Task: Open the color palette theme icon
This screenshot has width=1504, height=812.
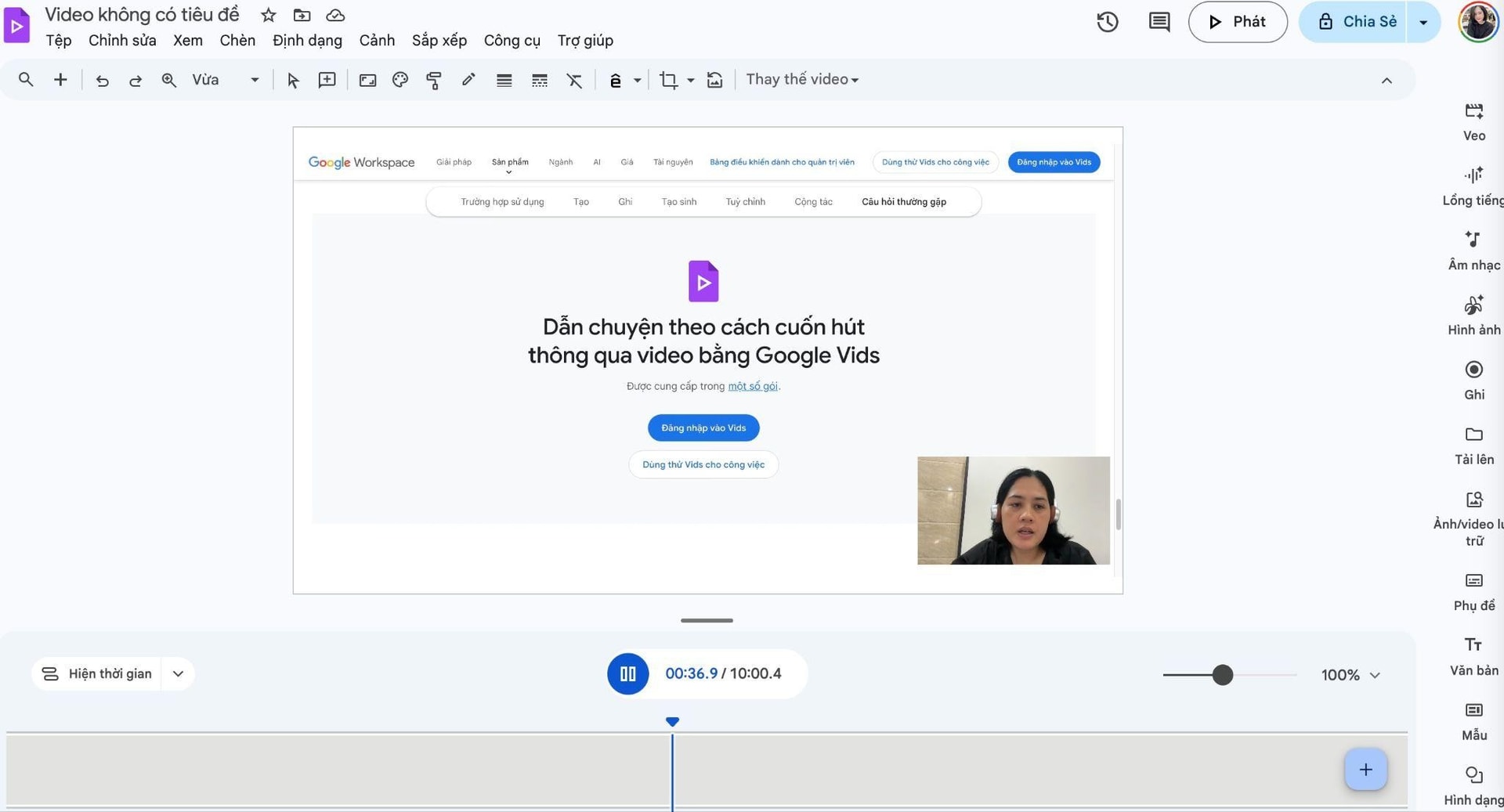Action: click(400, 80)
